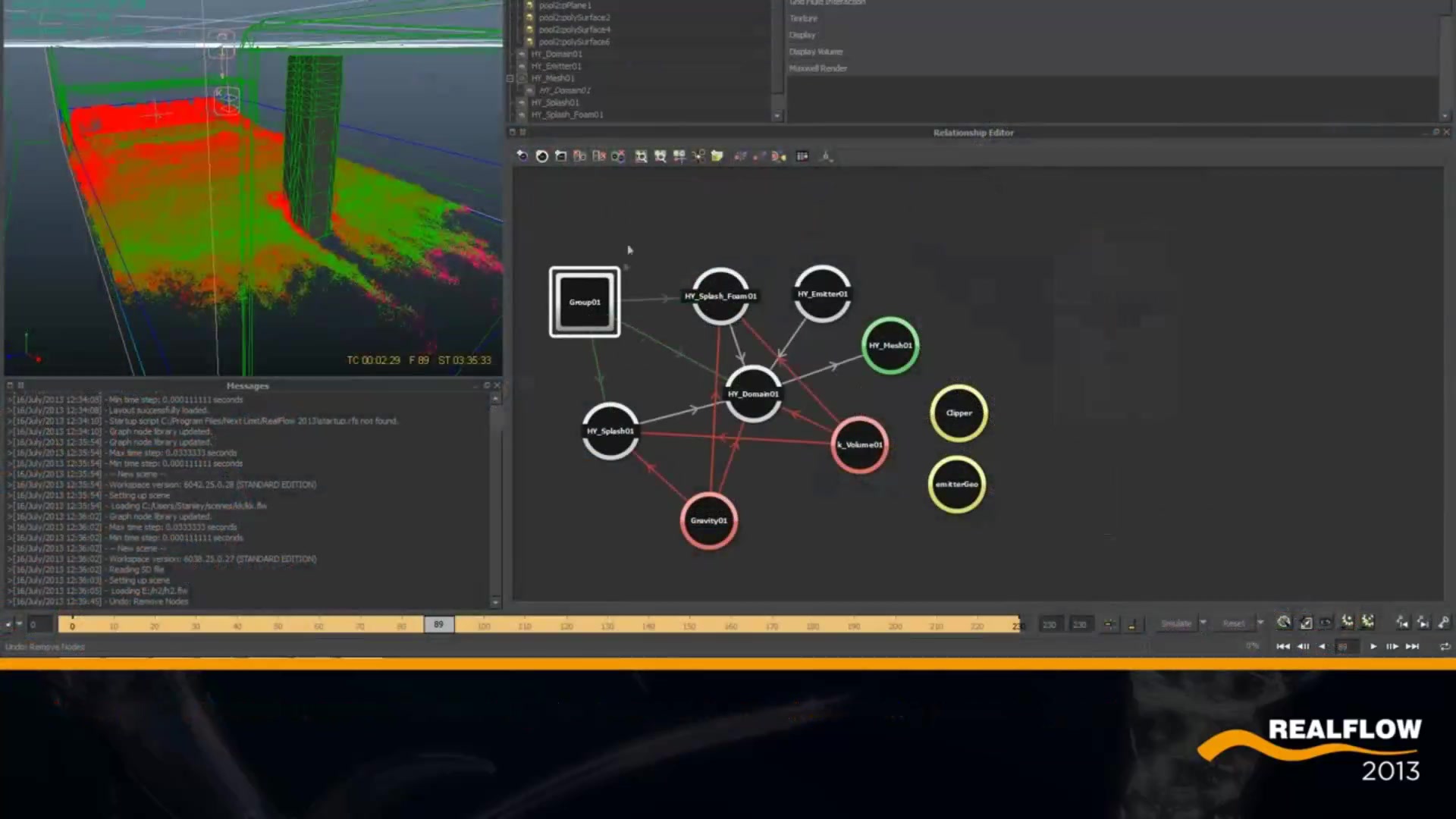
Task: Select the node alignment icon in node editor toolbar
Action: tap(679, 156)
